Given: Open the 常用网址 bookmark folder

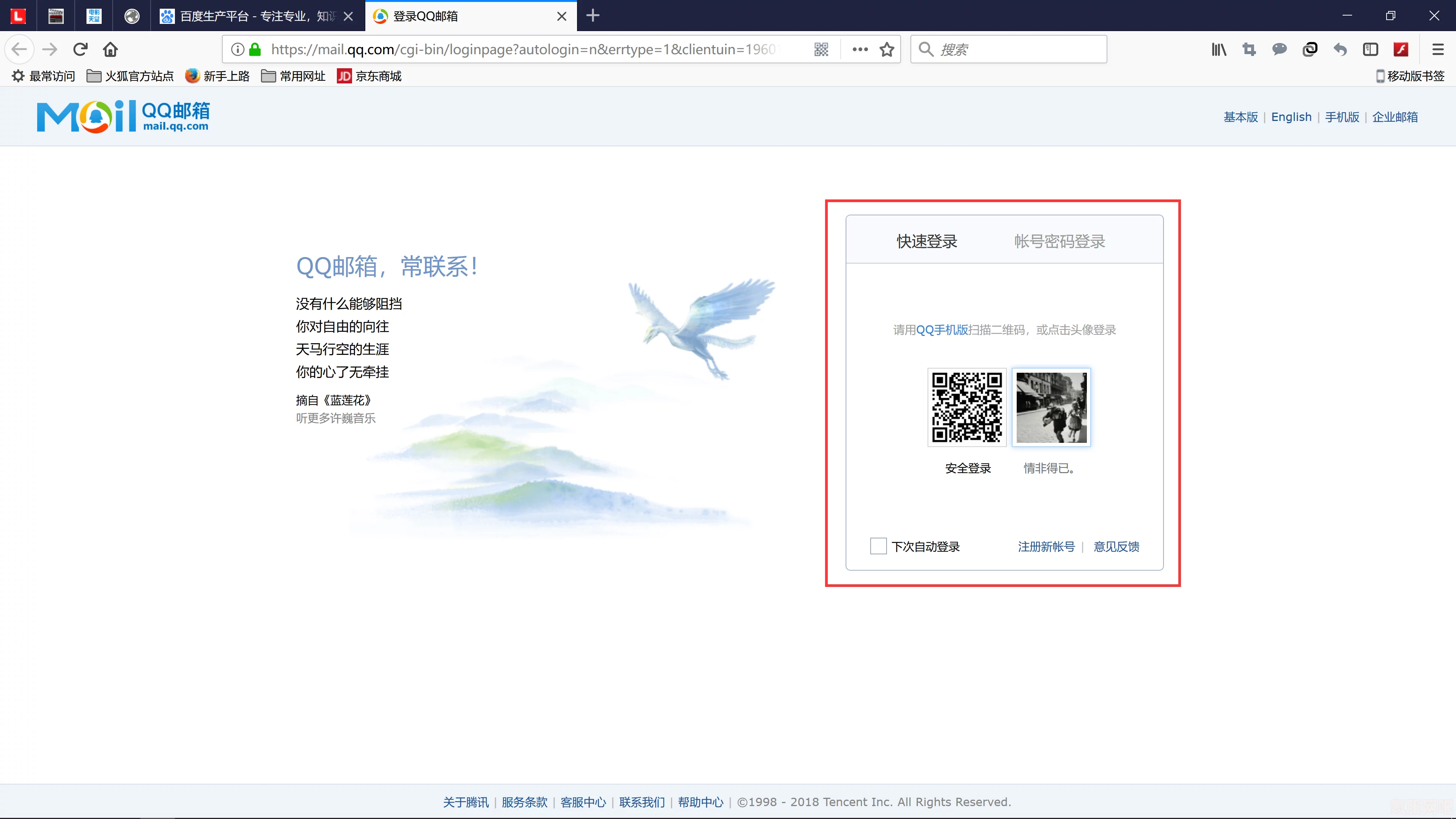Looking at the screenshot, I should 293,76.
